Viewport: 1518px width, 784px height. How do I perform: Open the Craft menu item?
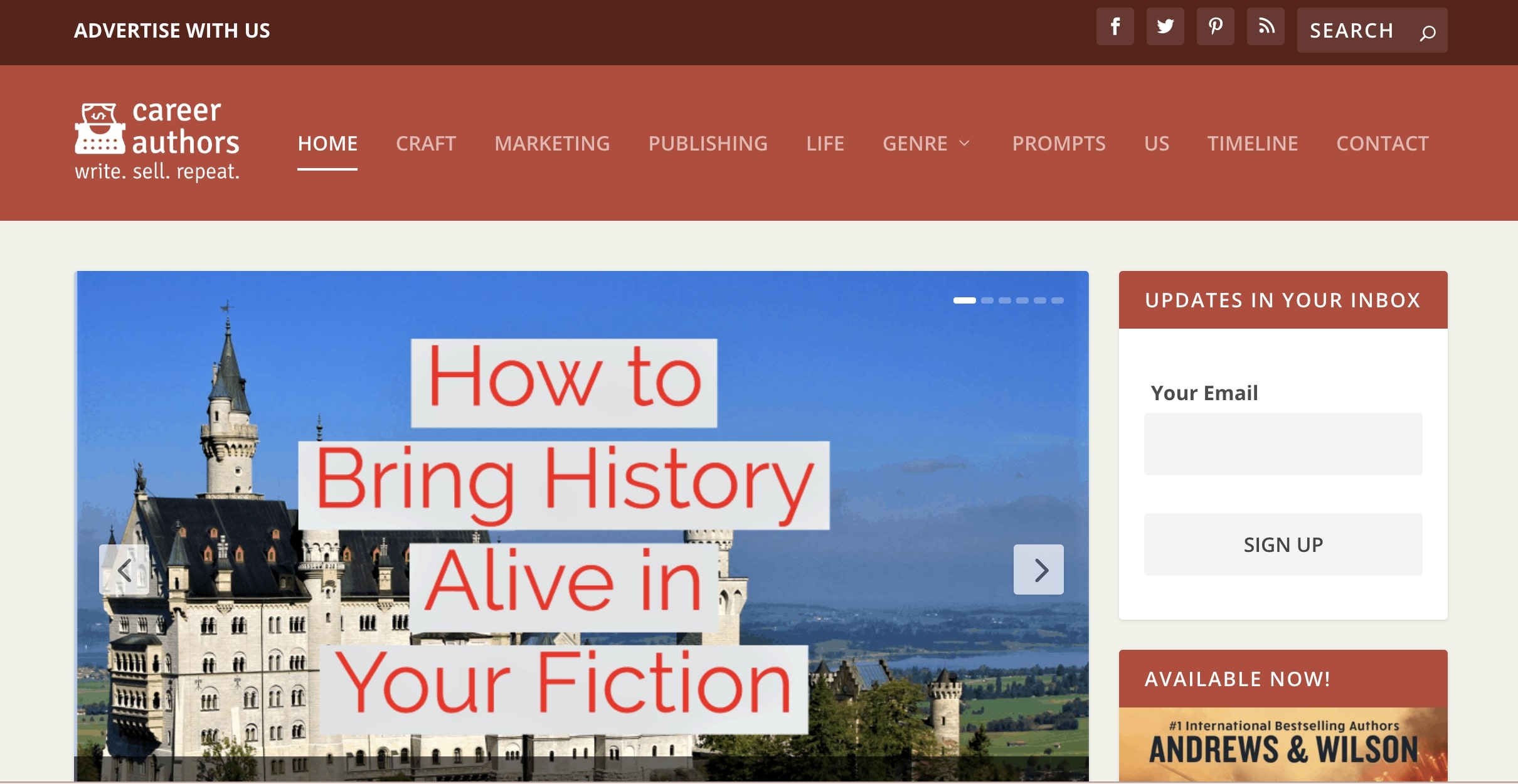[x=425, y=144]
